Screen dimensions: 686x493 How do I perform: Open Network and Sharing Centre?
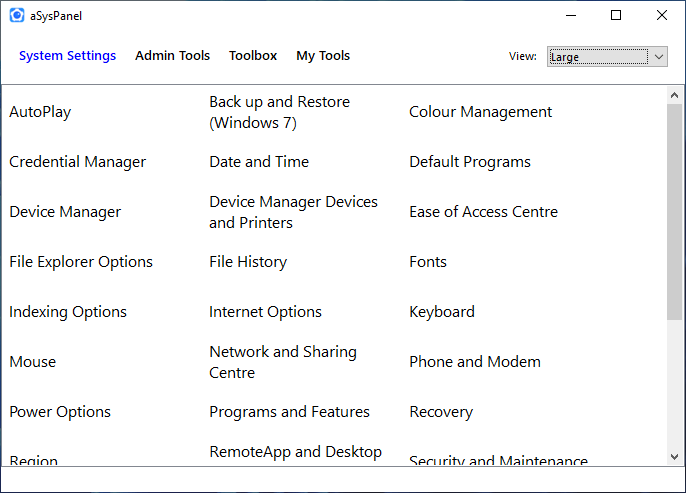pos(282,362)
